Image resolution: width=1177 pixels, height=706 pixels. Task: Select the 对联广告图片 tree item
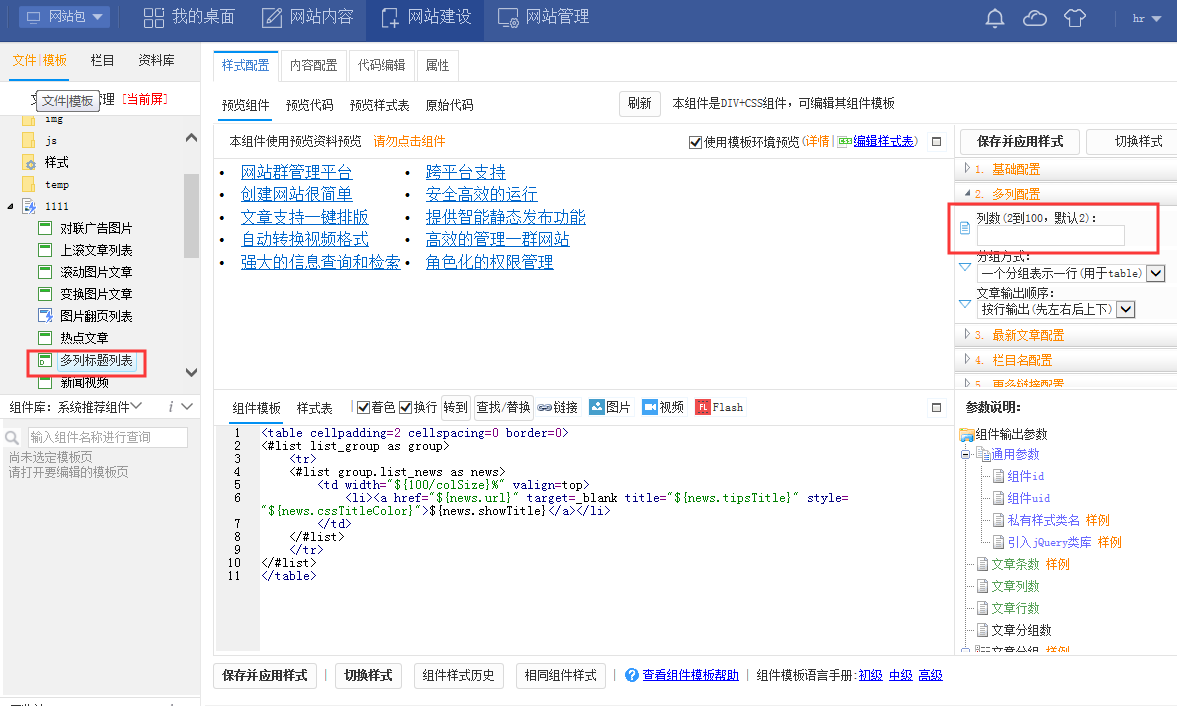click(96, 229)
